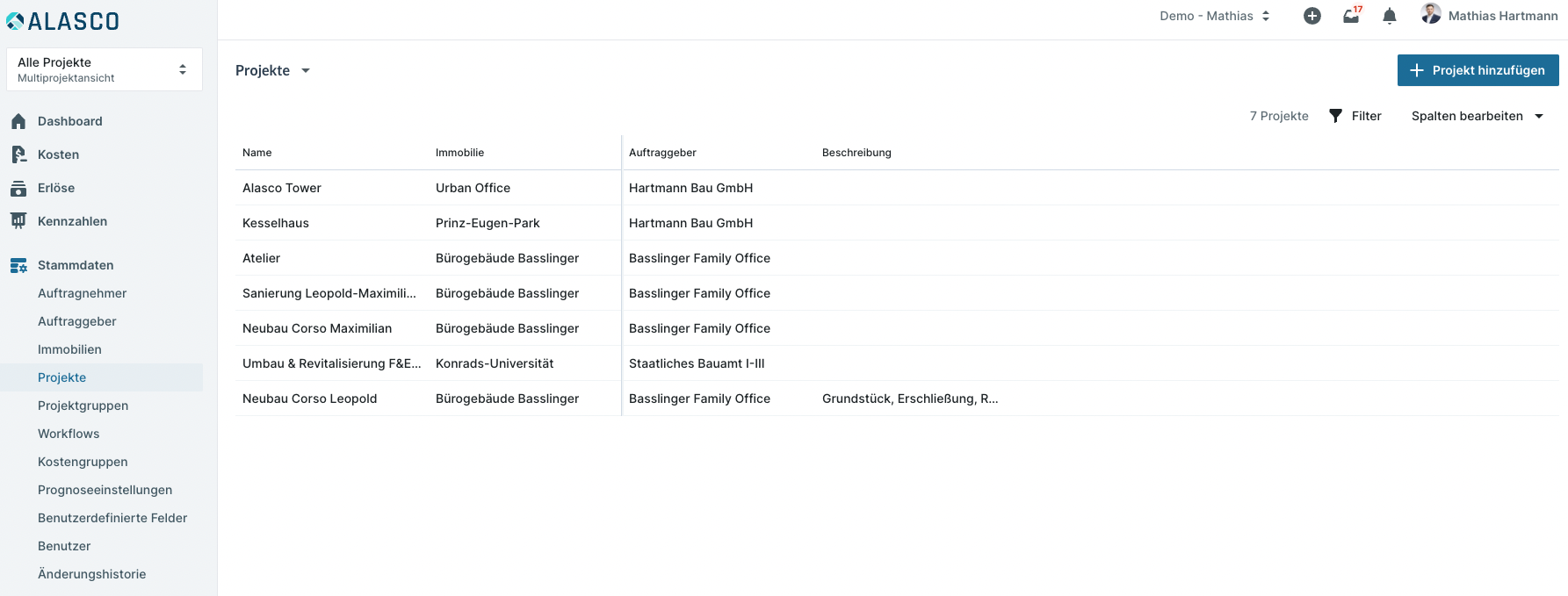Open Kostengruppen submenu item
1568x596 pixels.
coord(83,462)
